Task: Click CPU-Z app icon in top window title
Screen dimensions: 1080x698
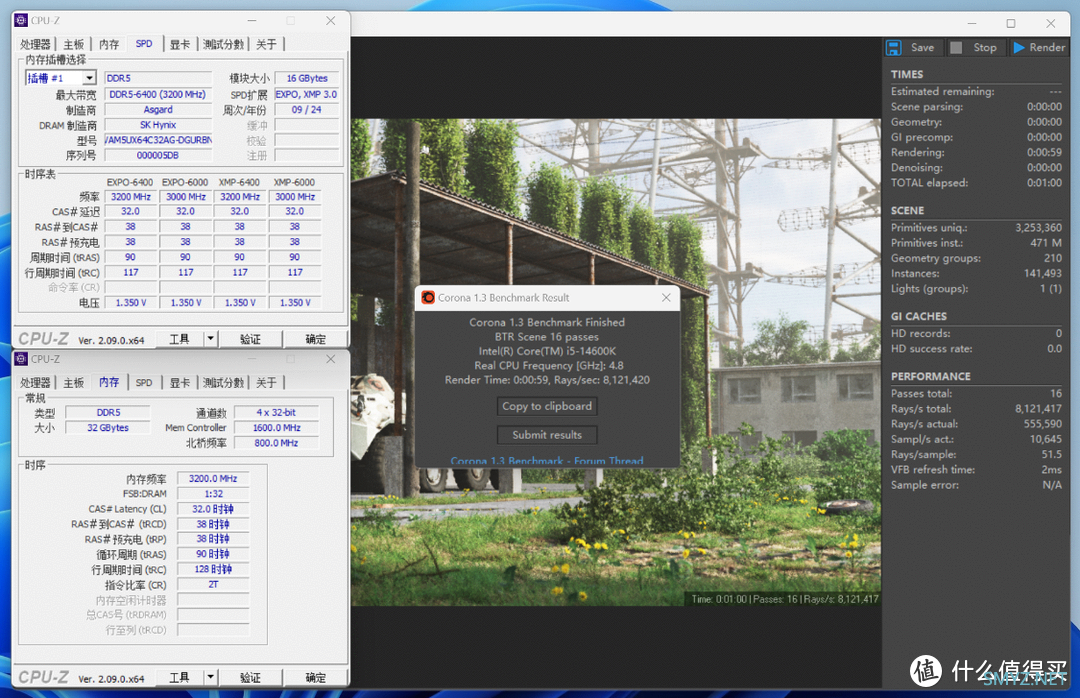Action: coord(21,21)
